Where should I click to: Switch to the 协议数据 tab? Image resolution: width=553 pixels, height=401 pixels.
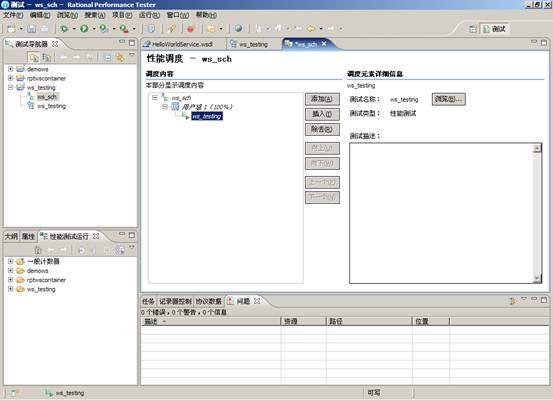point(209,301)
